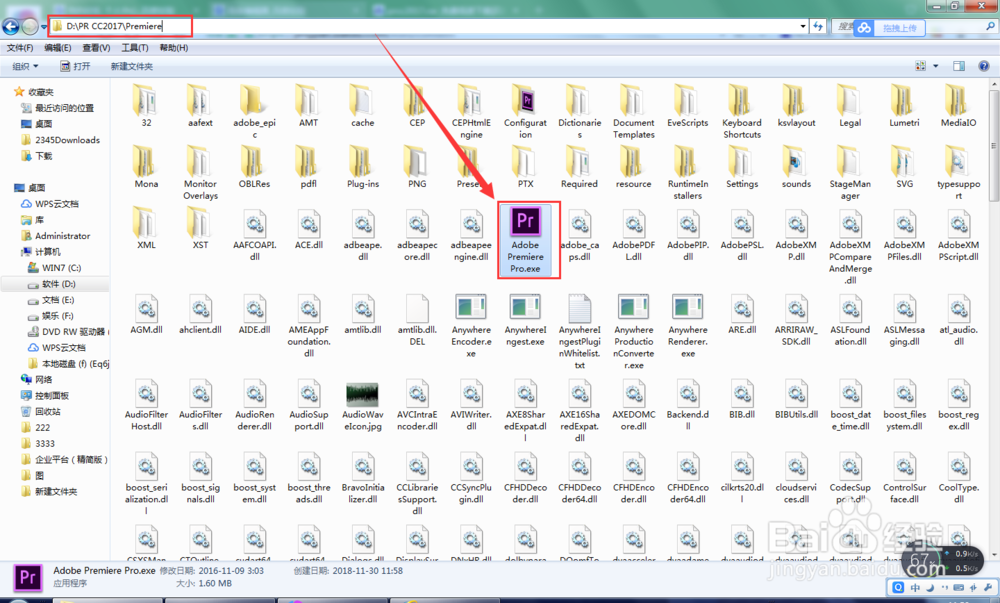Open the 组织 dropdown in toolbar

click(x=26, y=66)
